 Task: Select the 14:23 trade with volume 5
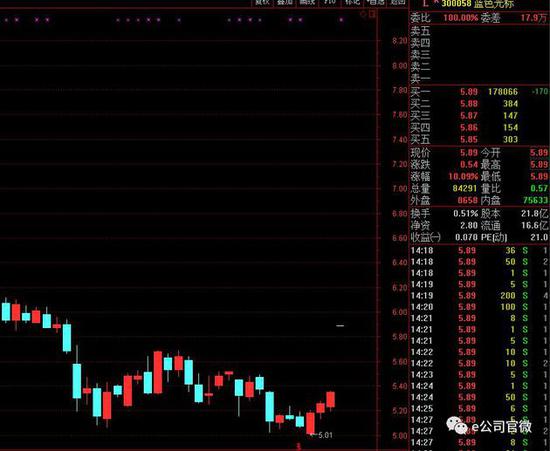pos(479,375)
